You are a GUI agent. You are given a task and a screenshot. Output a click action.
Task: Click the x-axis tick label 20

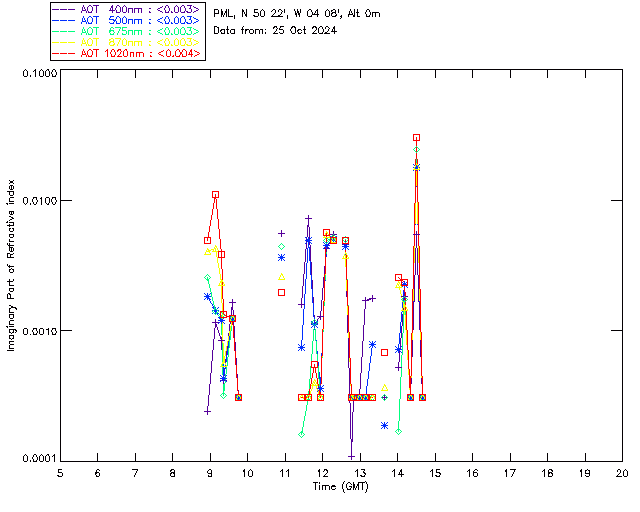point(622,472)
